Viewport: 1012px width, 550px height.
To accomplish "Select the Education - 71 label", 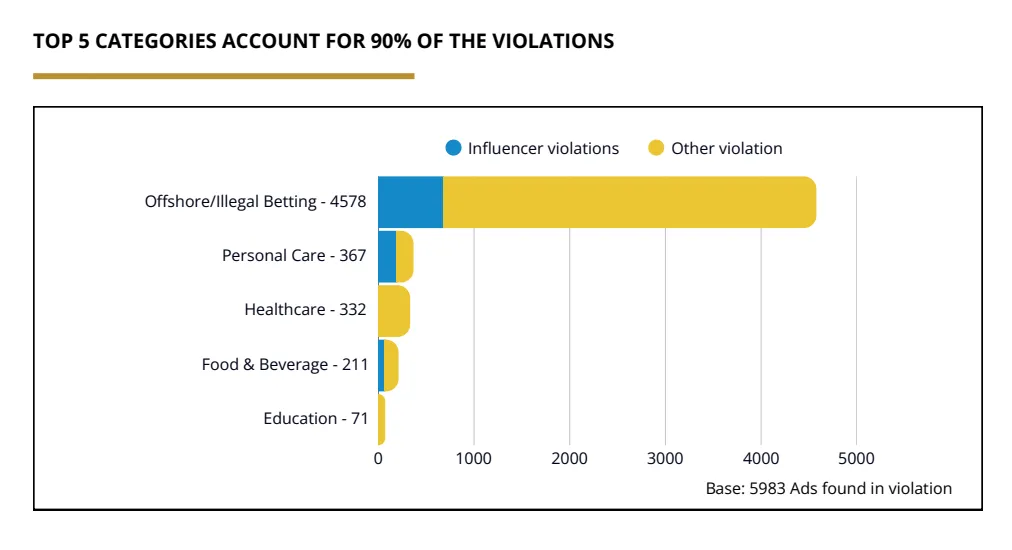I will (x=315, y=419).
